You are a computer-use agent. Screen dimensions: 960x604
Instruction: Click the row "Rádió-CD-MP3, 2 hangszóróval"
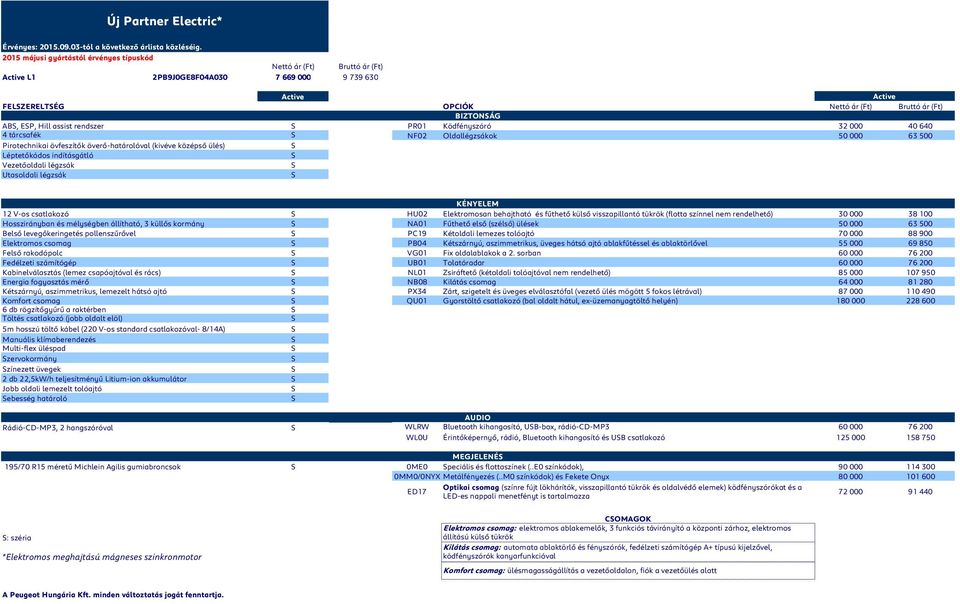coord(165,428)
